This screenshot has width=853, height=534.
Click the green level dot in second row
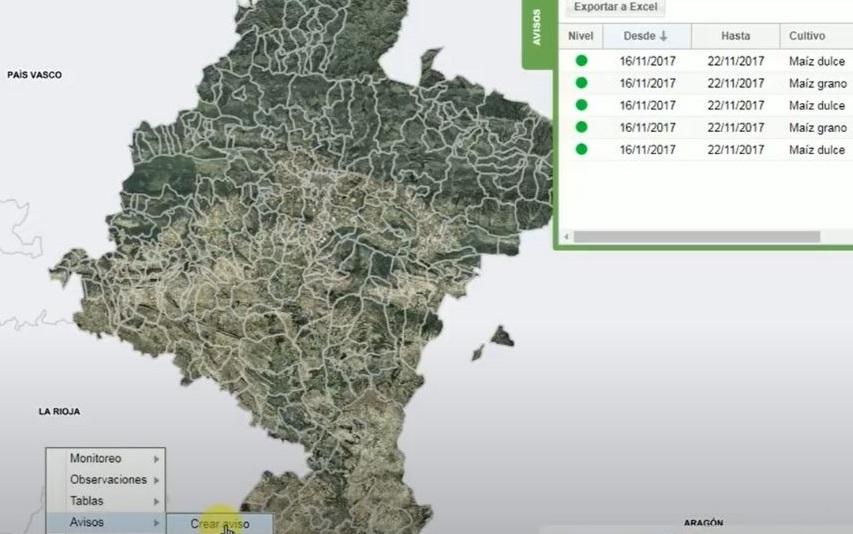[x=581, y=83]
